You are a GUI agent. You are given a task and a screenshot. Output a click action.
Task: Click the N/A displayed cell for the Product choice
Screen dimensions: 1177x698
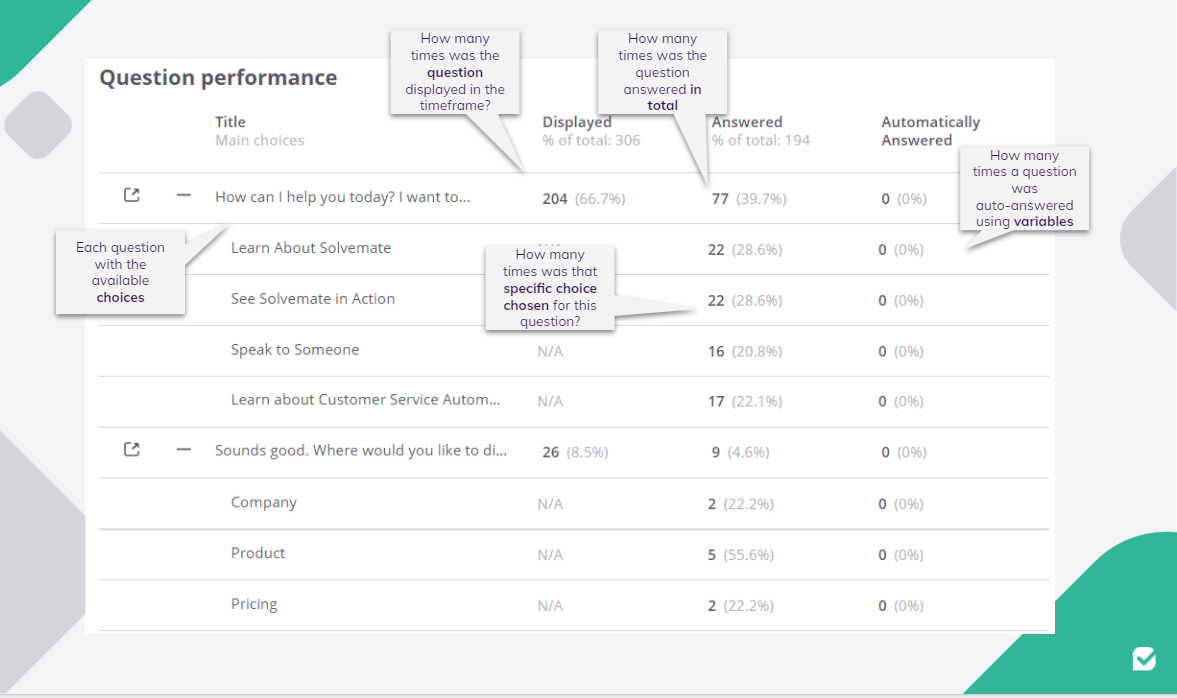pyautogui.click(x=550, y=555)
